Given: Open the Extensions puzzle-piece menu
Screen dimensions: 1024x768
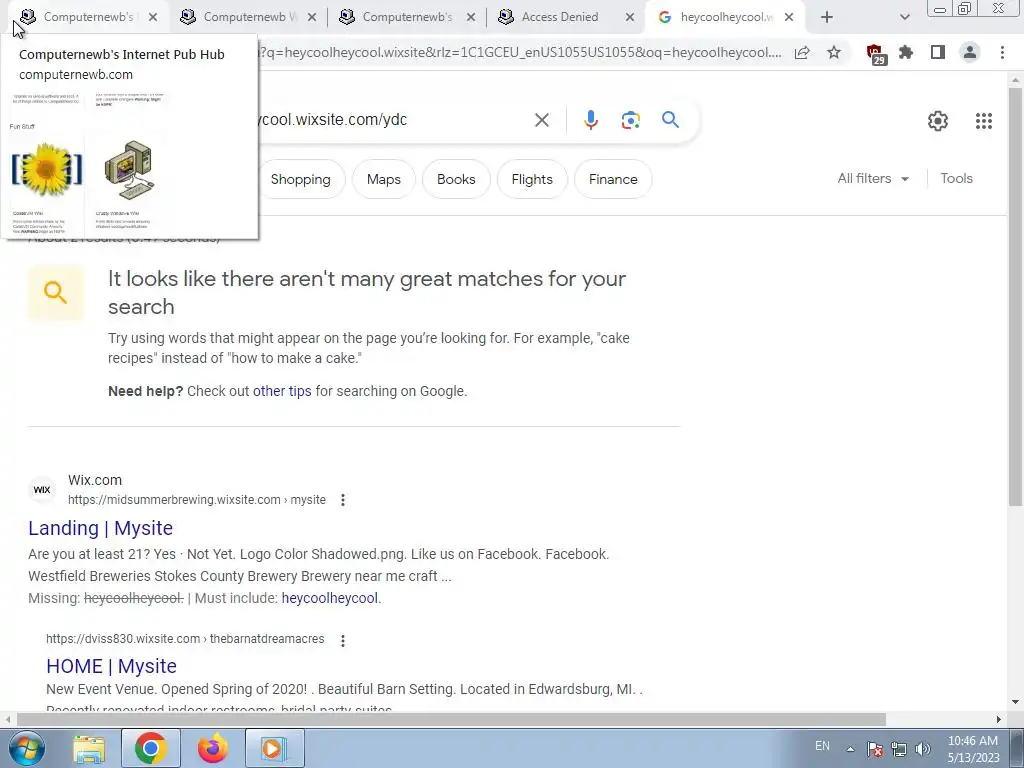Looking at the screenshot, I should point(906,52).
